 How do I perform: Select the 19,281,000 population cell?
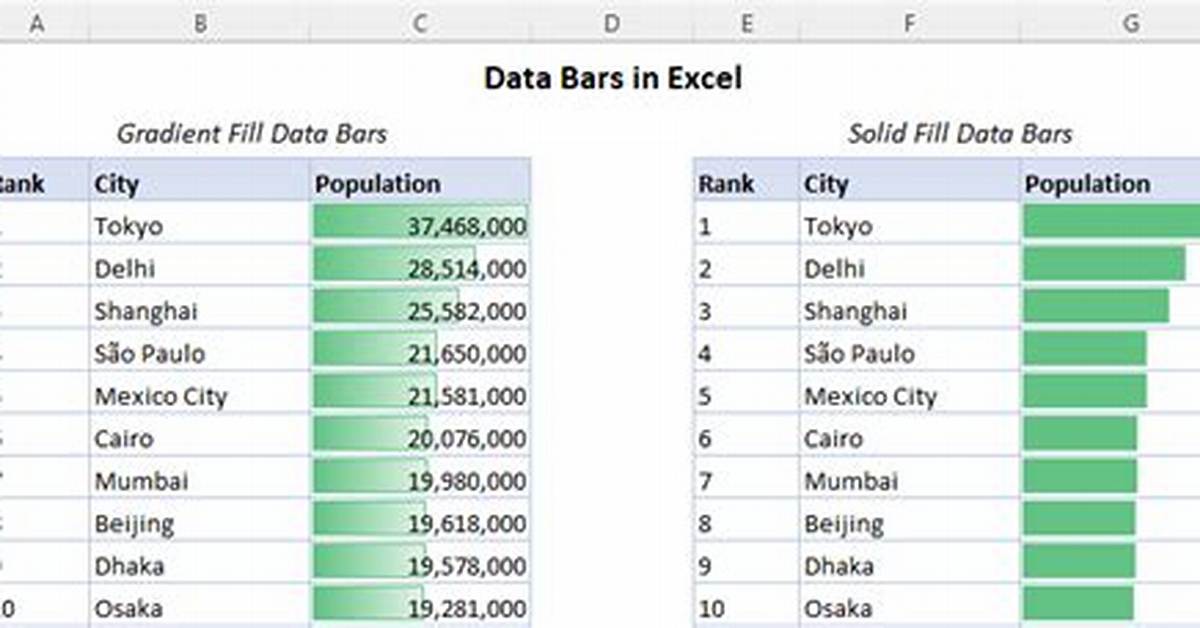click(x=420, y=607)
